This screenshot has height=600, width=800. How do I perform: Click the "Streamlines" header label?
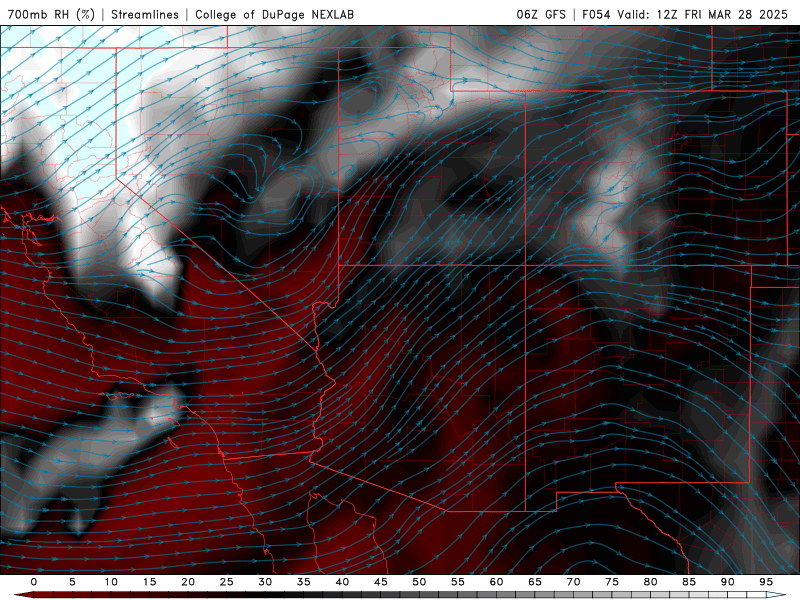[145, 14]
